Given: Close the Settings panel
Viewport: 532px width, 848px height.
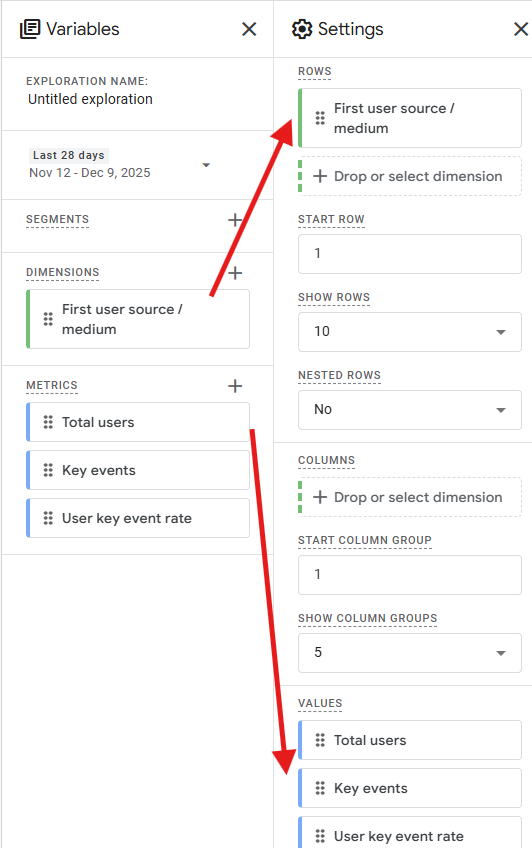Looking at the screenshot, I should (x=521, y=29).
